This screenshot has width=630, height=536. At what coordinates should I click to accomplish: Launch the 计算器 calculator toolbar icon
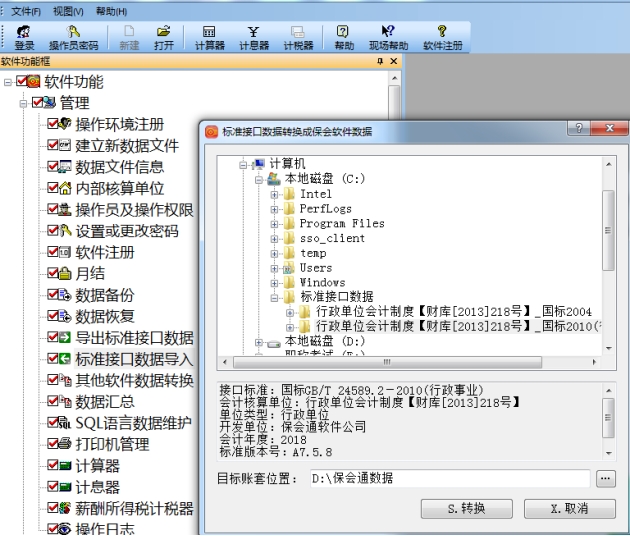(x=209, y=37)
